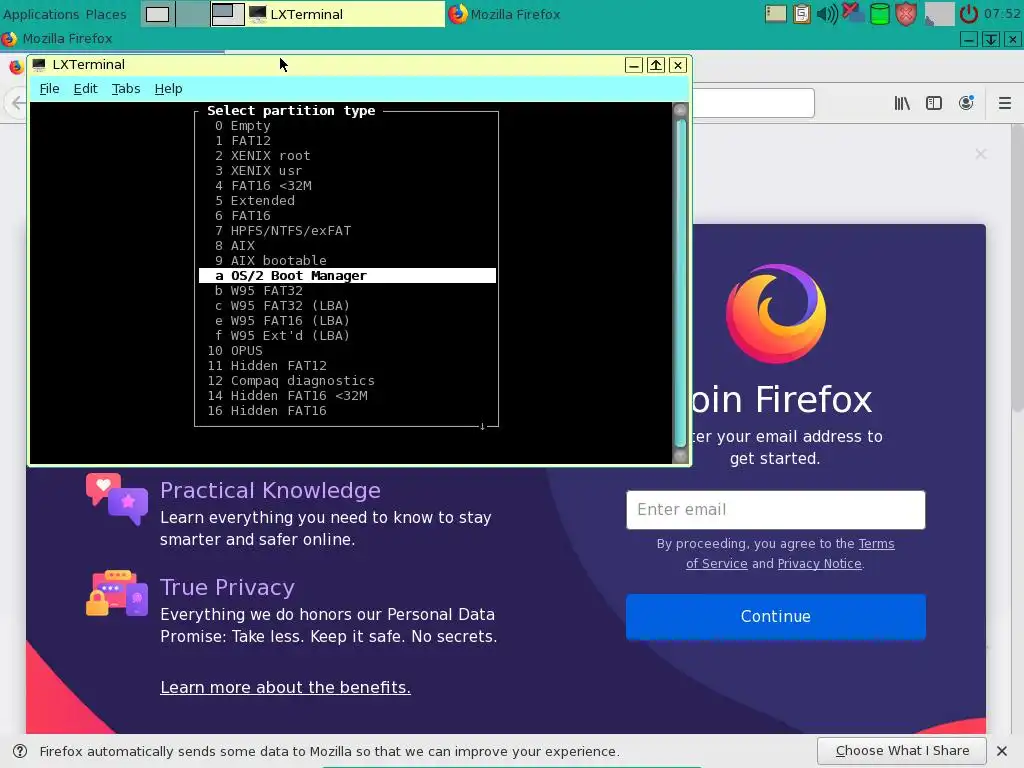Open Learn more about the benefits link
The width and height of the screenshot is (1024, 768).
pyautogui.click(x=285, y=687)
